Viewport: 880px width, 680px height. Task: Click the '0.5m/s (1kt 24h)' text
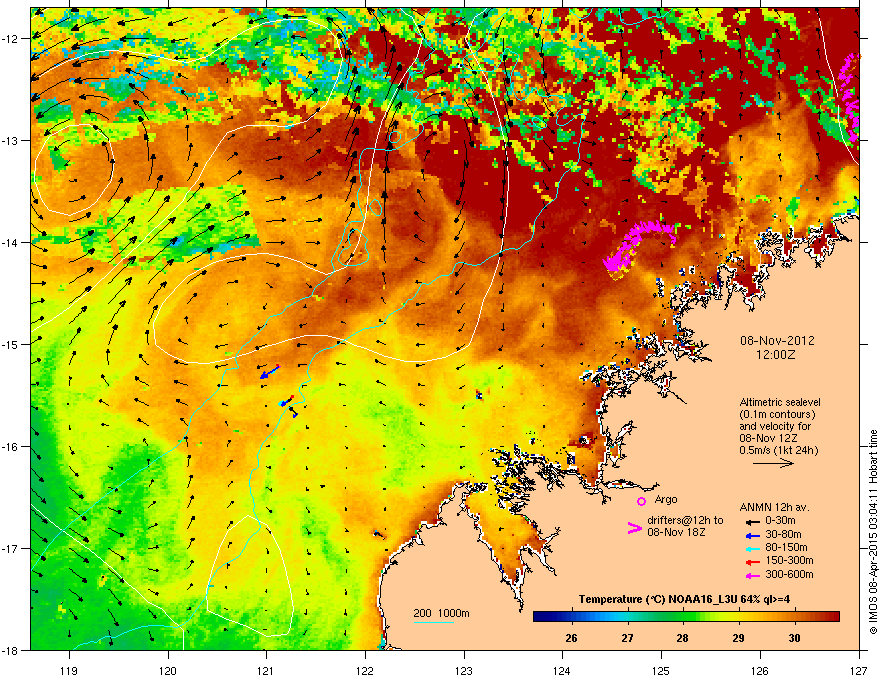tap(778, 450)
